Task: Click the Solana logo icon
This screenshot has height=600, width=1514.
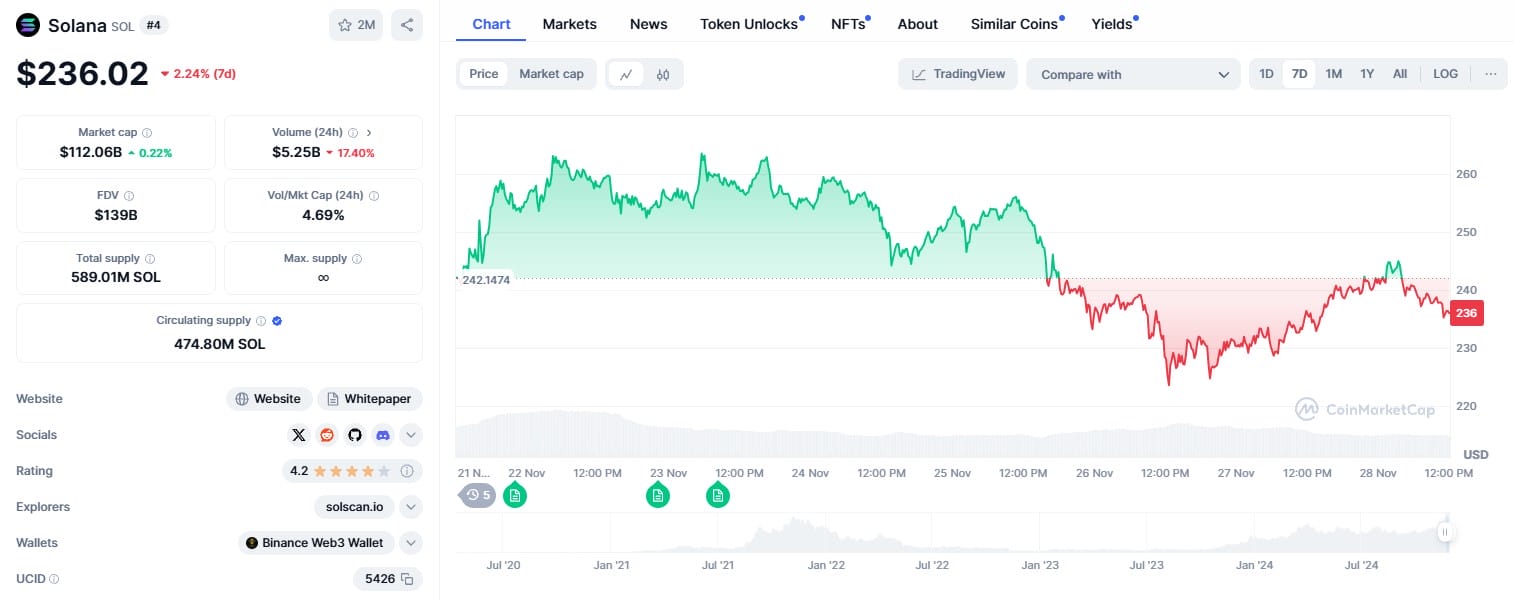Action: 29,25
